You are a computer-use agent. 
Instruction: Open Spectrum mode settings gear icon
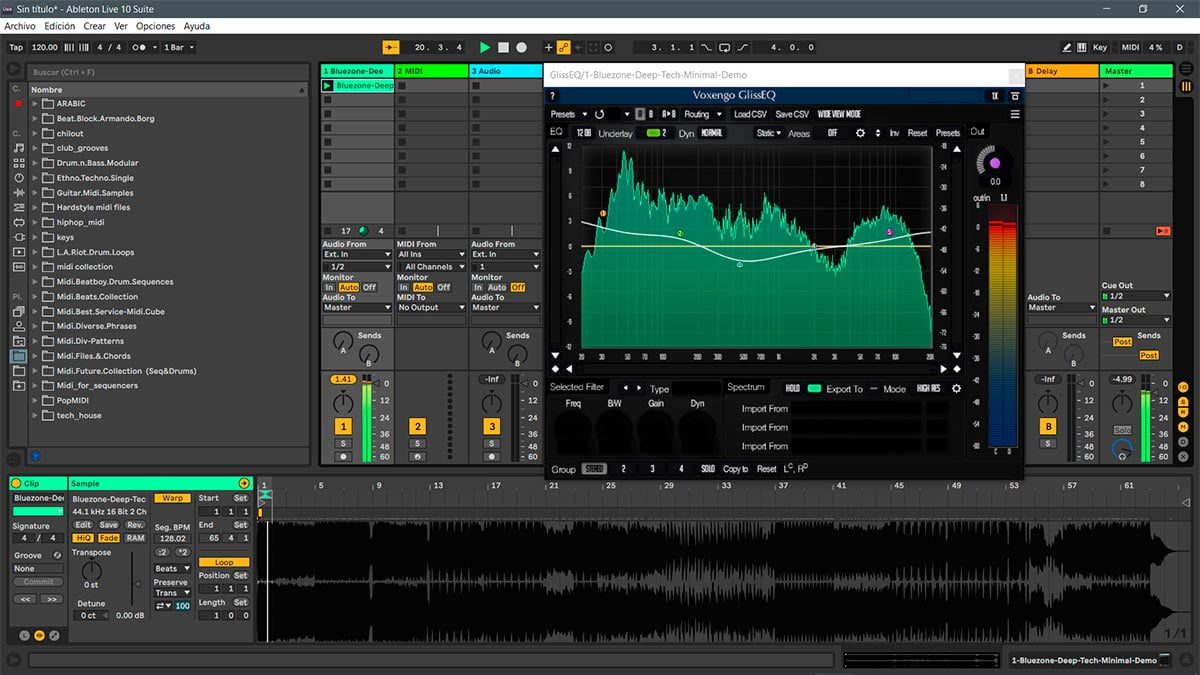[x=956, y=388]
